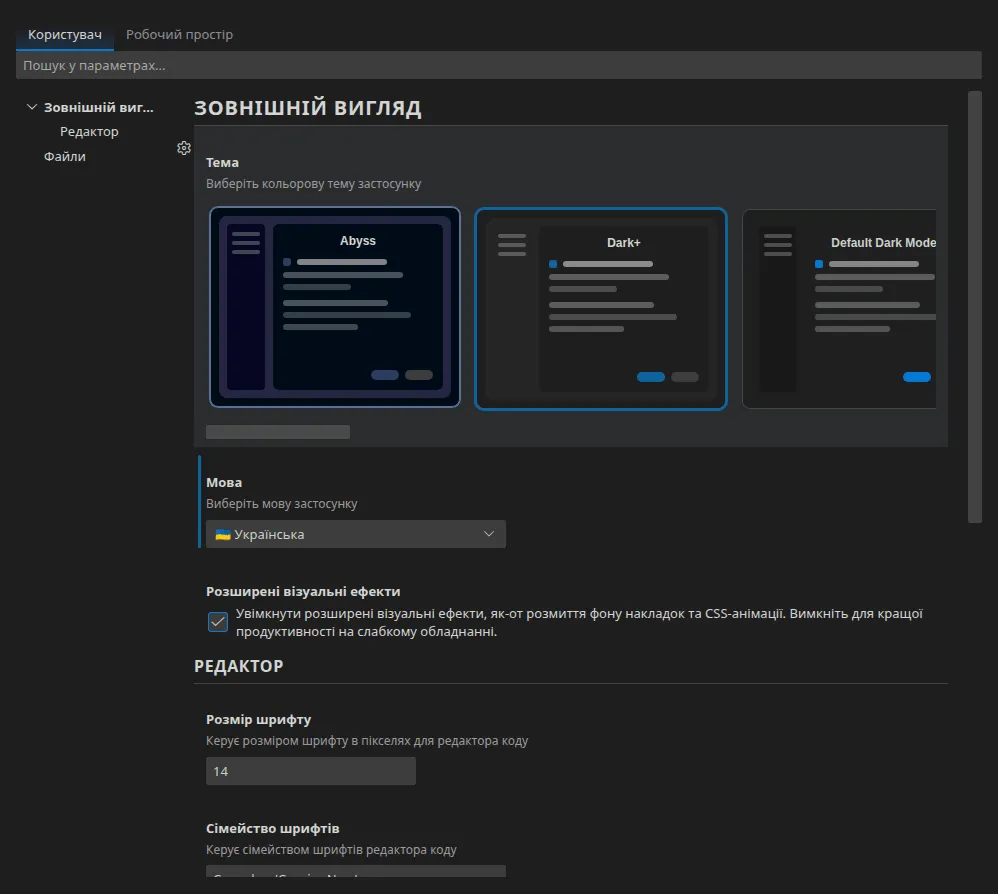Click the Мова setting title
998x894 pixels.
[224, 482]
